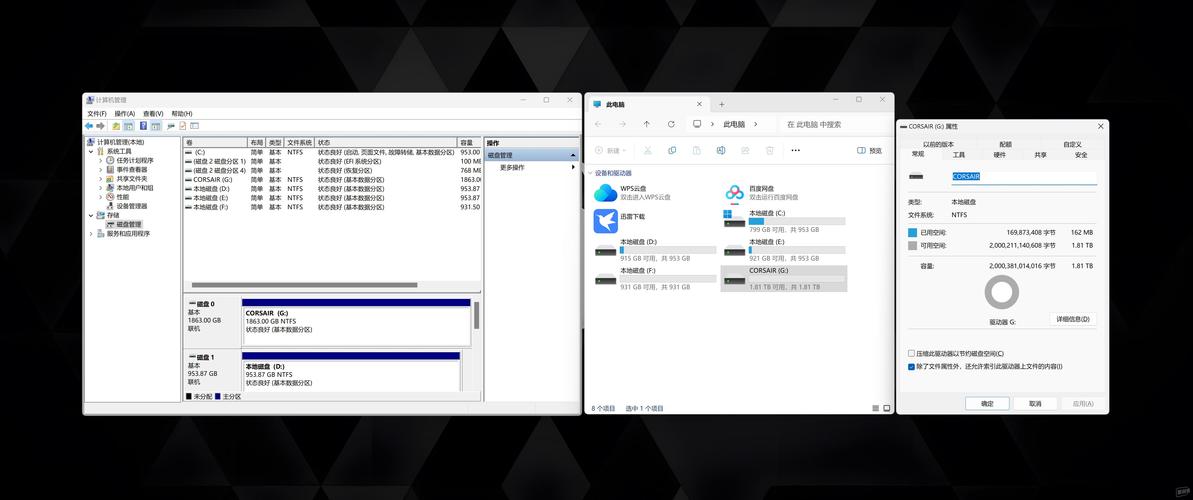Click the copy icon in File Explorer

click(672, 151)
